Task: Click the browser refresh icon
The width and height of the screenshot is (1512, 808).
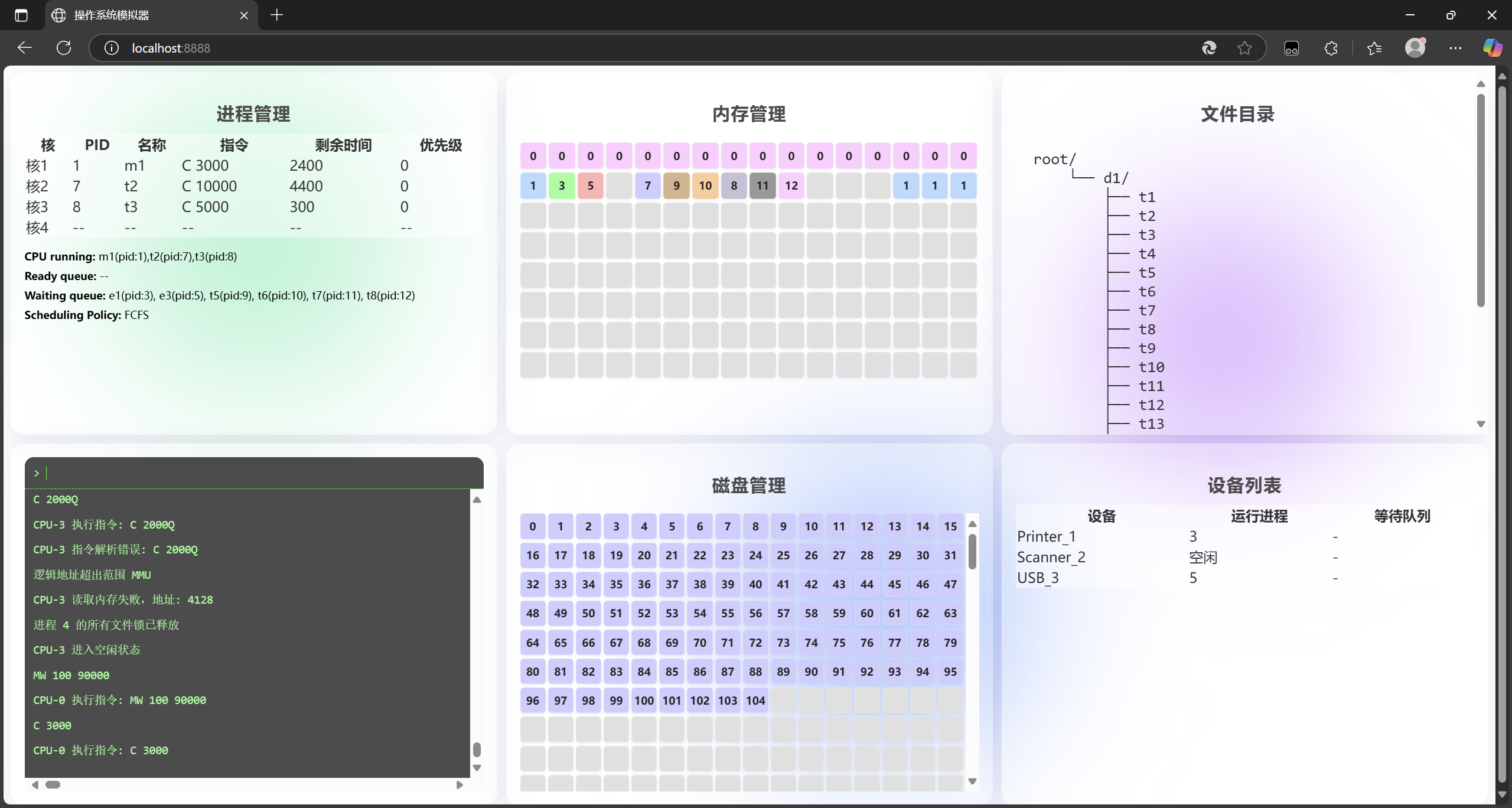Action: pyautogui.click(x=64, y=48)
